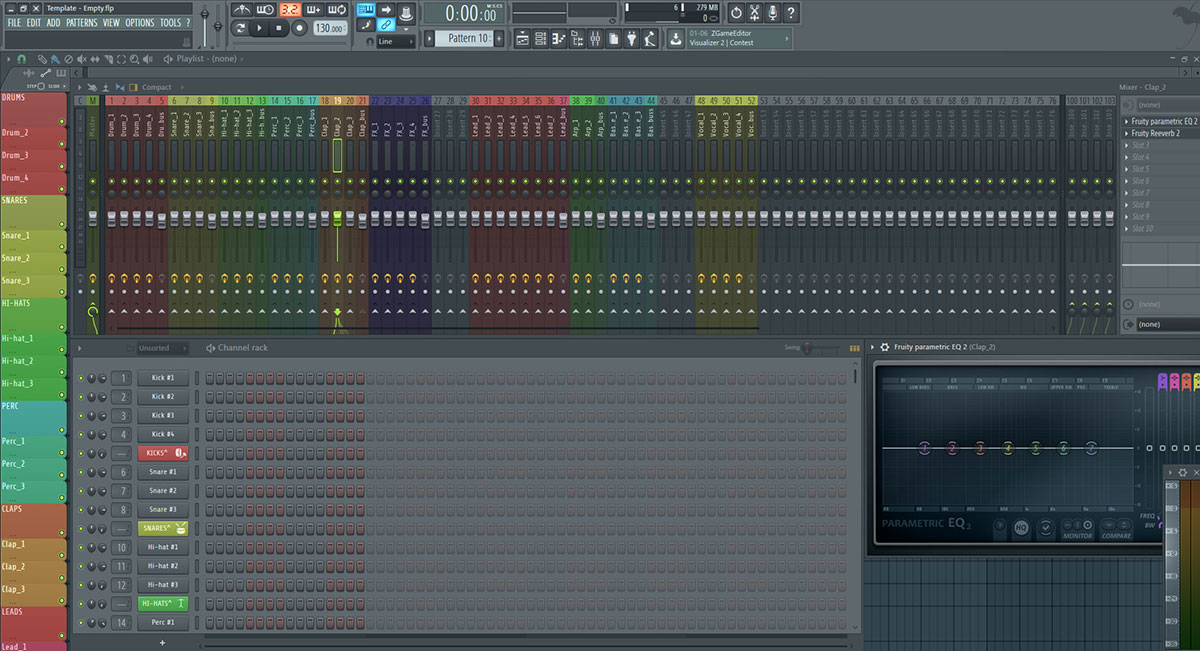The image size is (1200, 651).
Task: Click the Swing slider in Channel rack
Action: coord(808,348)
